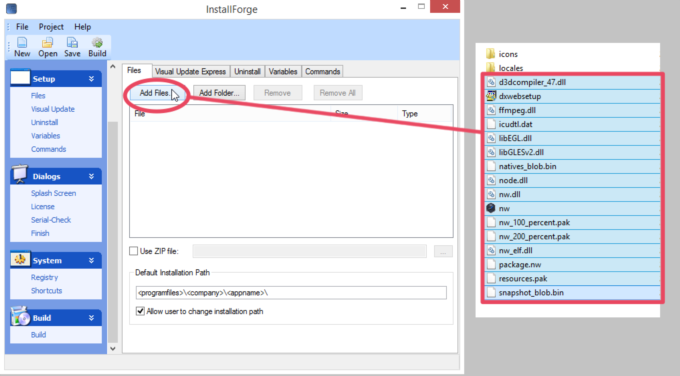Collapse the System sidebar section
Viewport: 680px width, 376px height.
92,260
